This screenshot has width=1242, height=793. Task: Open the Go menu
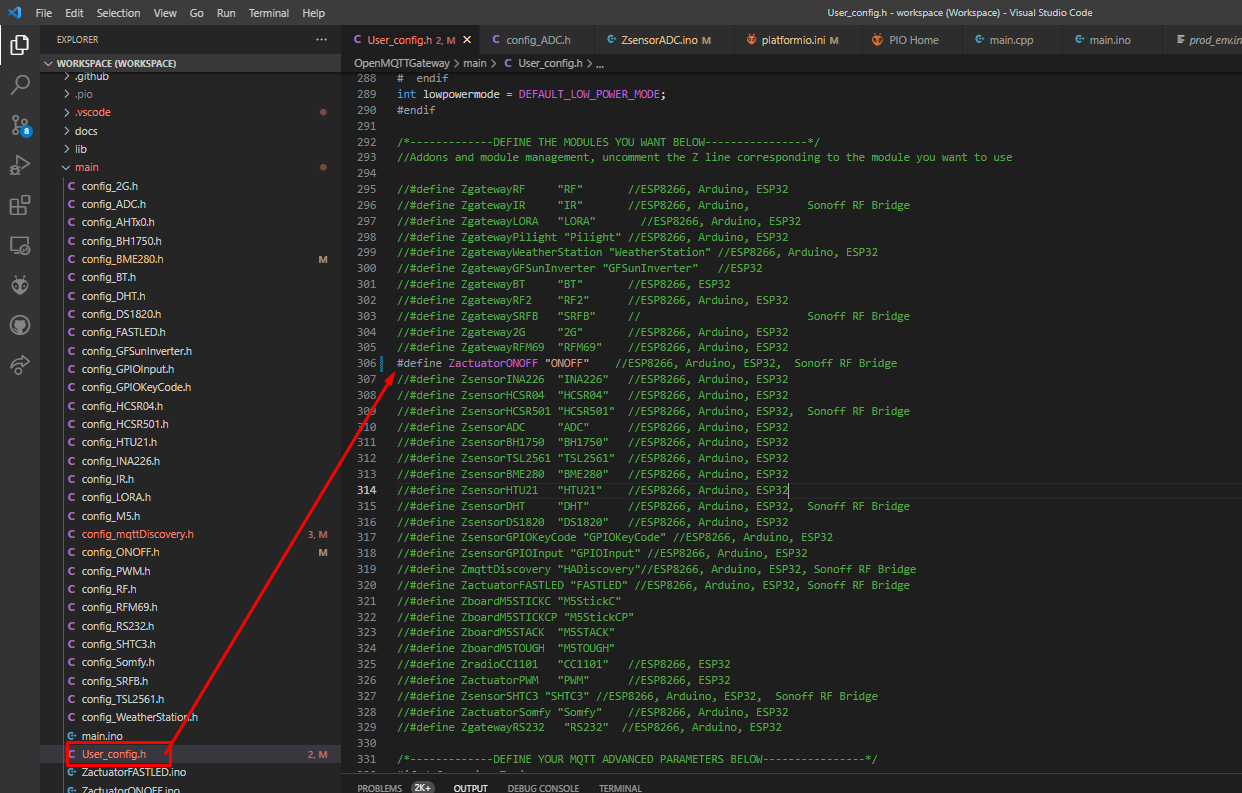tap(197, 13)
